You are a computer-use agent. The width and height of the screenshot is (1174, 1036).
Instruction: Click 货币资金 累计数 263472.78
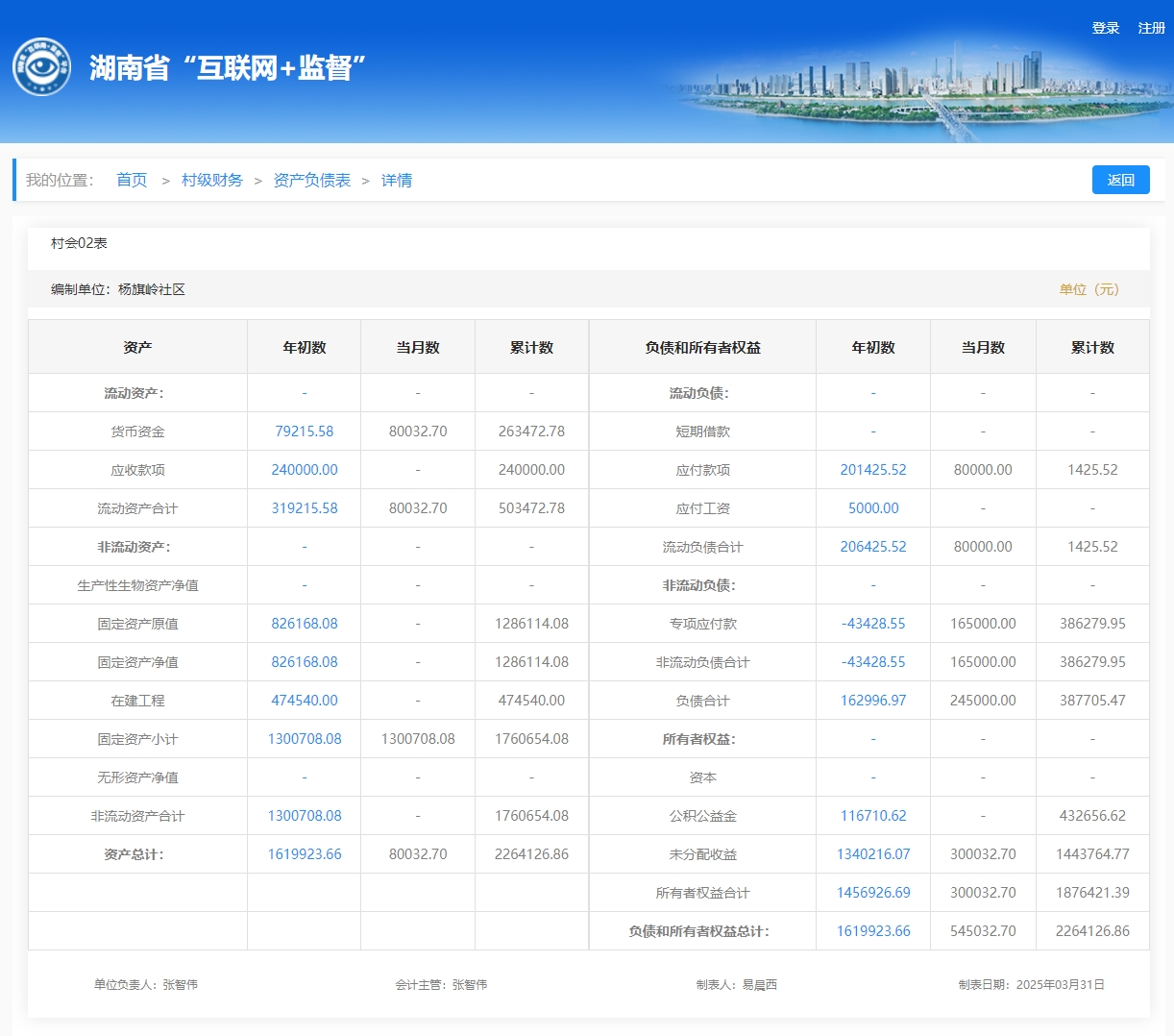coord(531,432)
